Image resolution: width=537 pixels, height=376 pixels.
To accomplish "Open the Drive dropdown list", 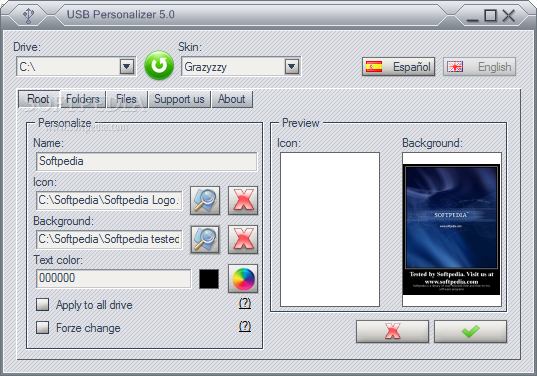I will click(127, 66).
